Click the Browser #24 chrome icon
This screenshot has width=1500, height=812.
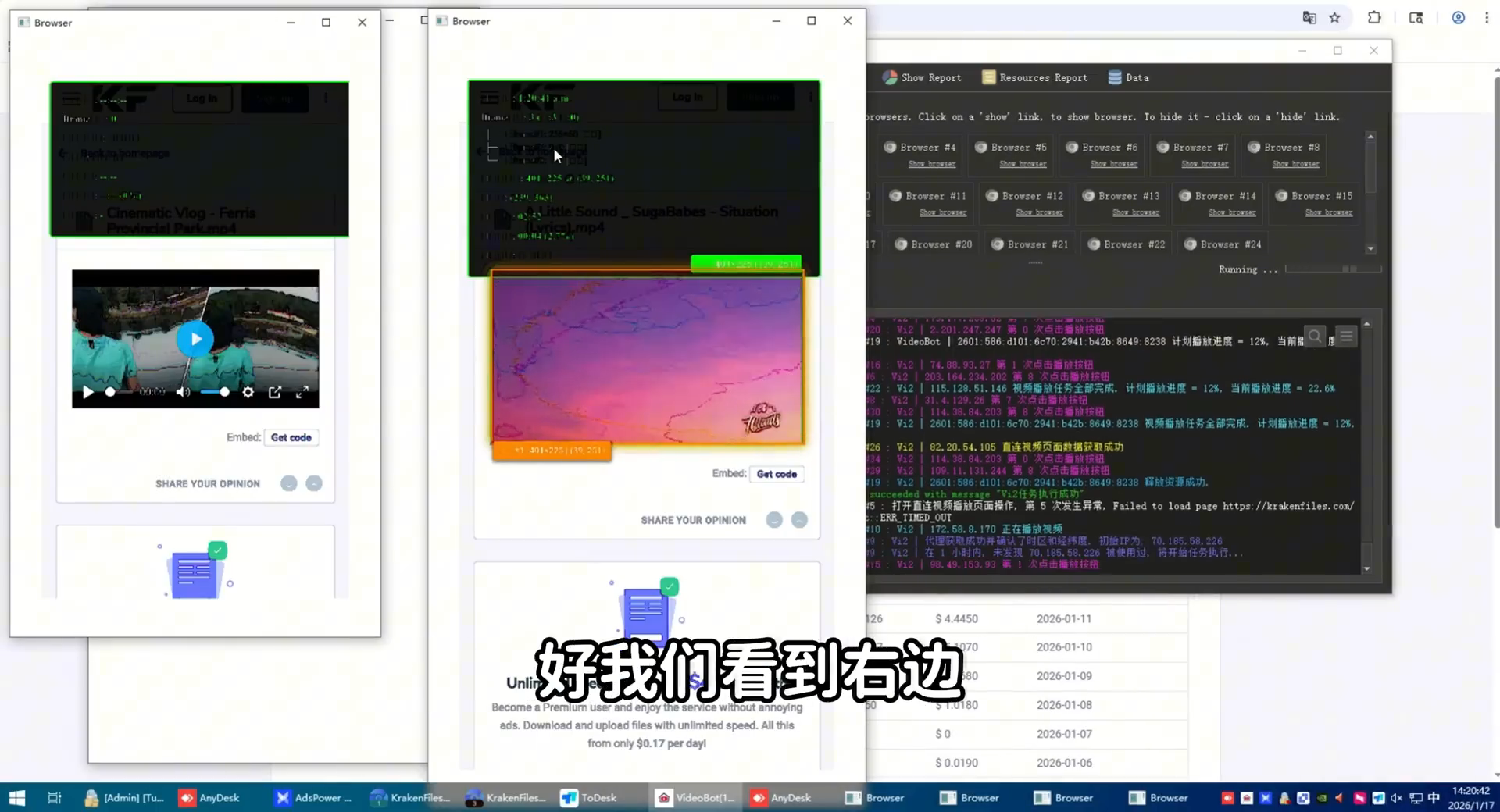point(1190,244)
